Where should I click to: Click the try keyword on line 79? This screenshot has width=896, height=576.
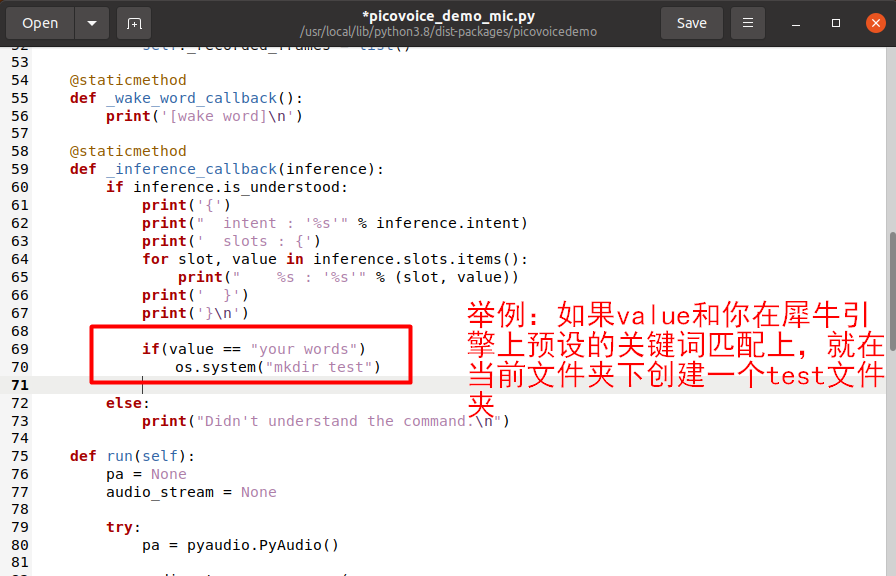[x=119, y=527]
